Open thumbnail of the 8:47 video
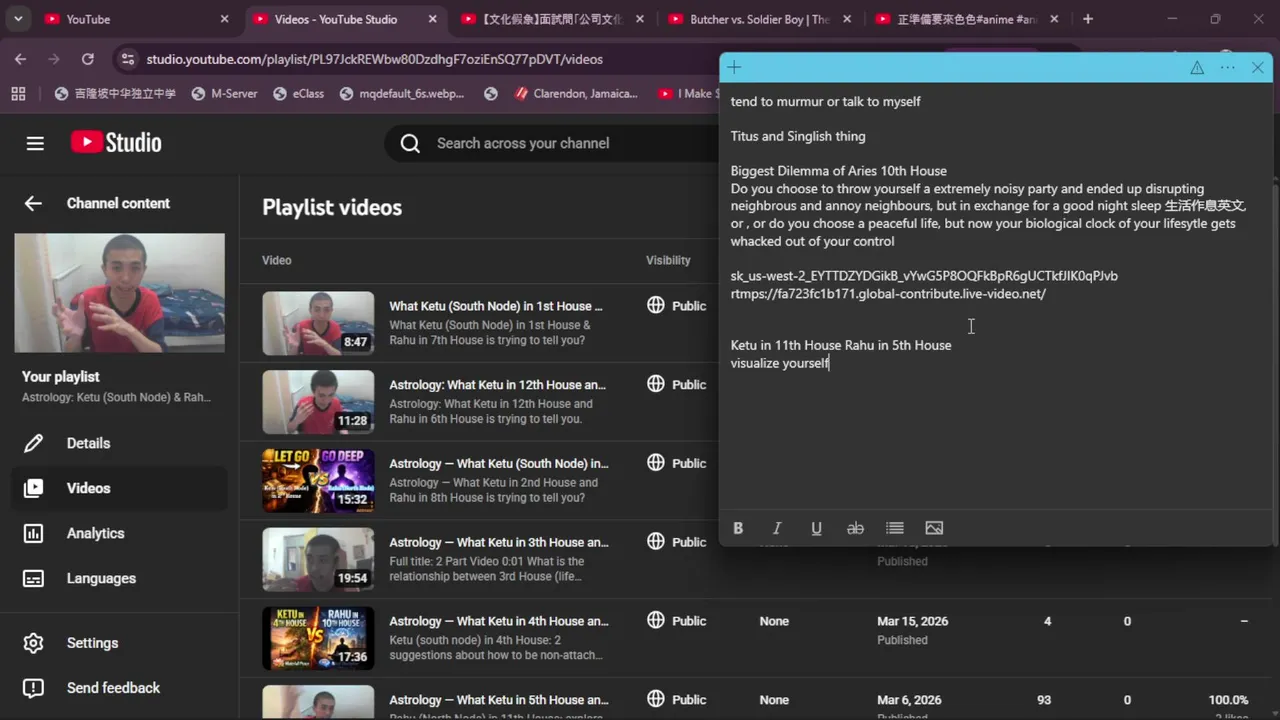The width and height of the screenshot is (1280, 720). pyautogui.click(x=318, y=323)
